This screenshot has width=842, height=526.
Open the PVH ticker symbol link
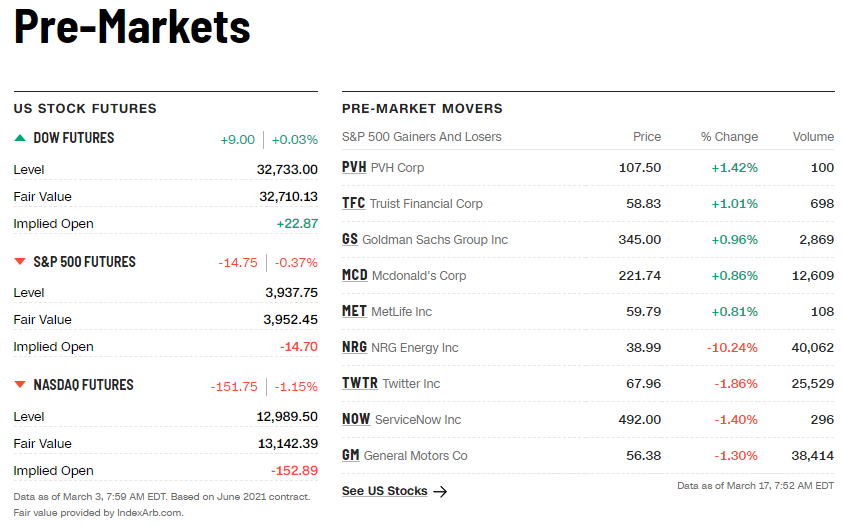pyautogui.click(x=354, y=167)
